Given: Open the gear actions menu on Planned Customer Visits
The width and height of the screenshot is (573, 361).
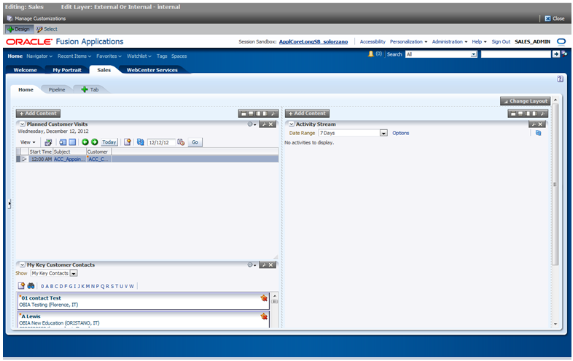Looking at the screenshot, I should coord(251,124).
